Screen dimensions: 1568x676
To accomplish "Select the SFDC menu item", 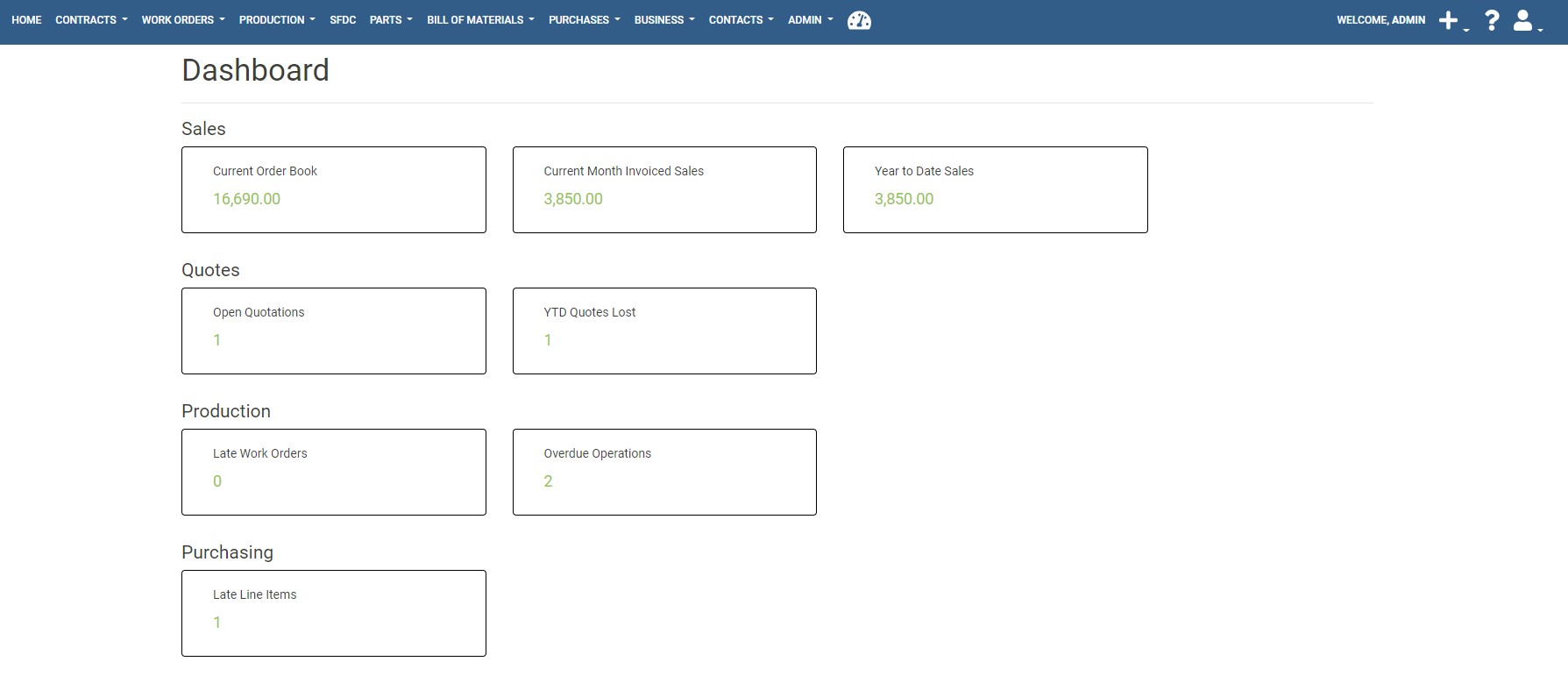I will tap(343, 19).
